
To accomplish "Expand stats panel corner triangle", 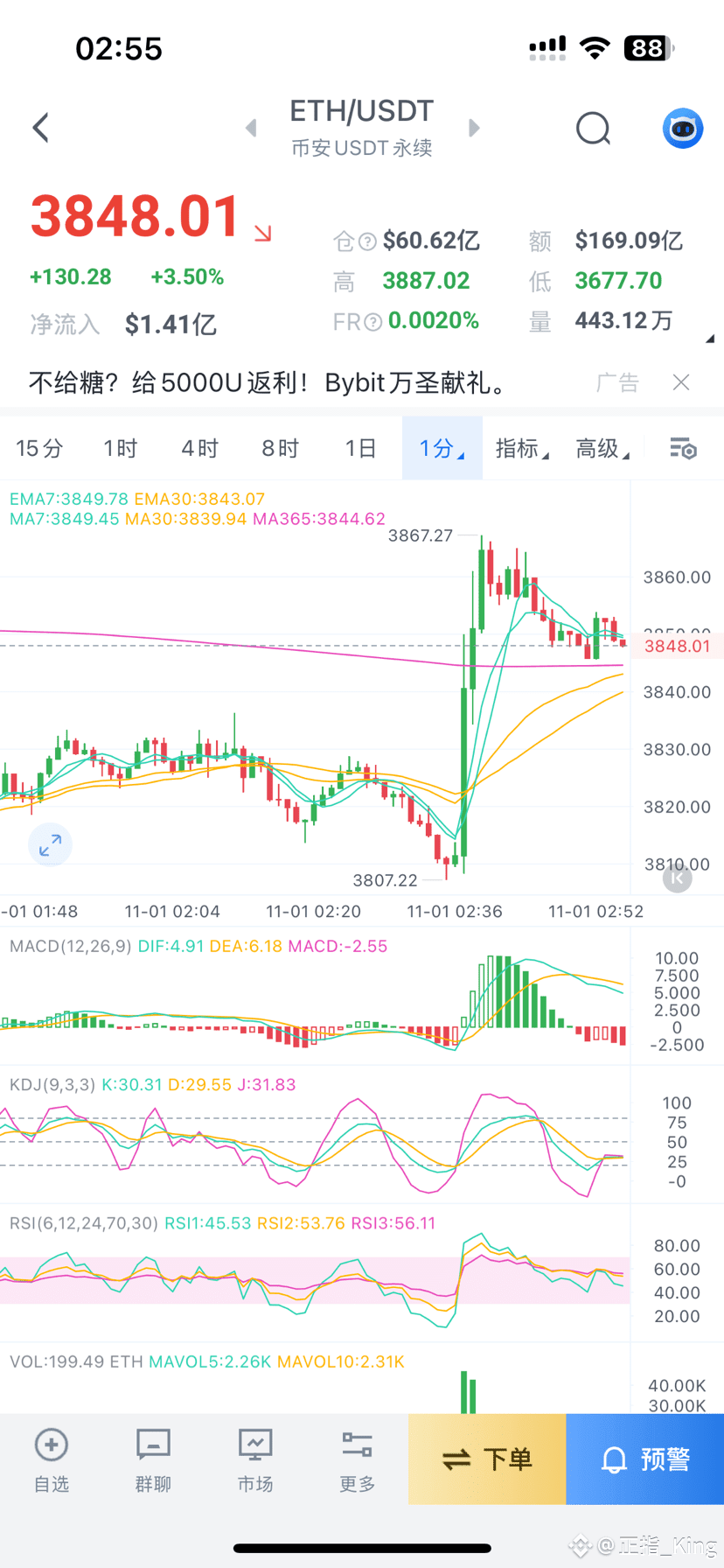I will tap(710, 339).
